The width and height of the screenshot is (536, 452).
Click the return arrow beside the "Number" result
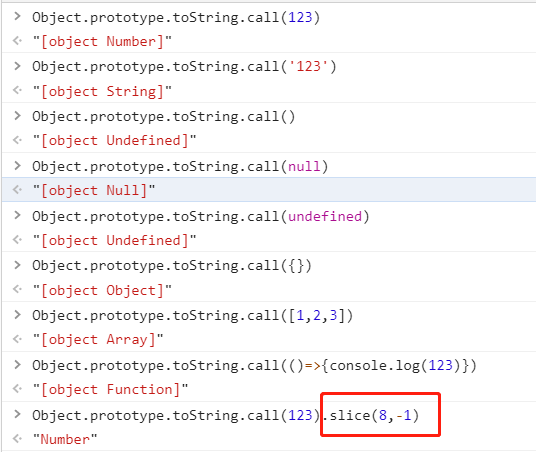pos(17,438)
